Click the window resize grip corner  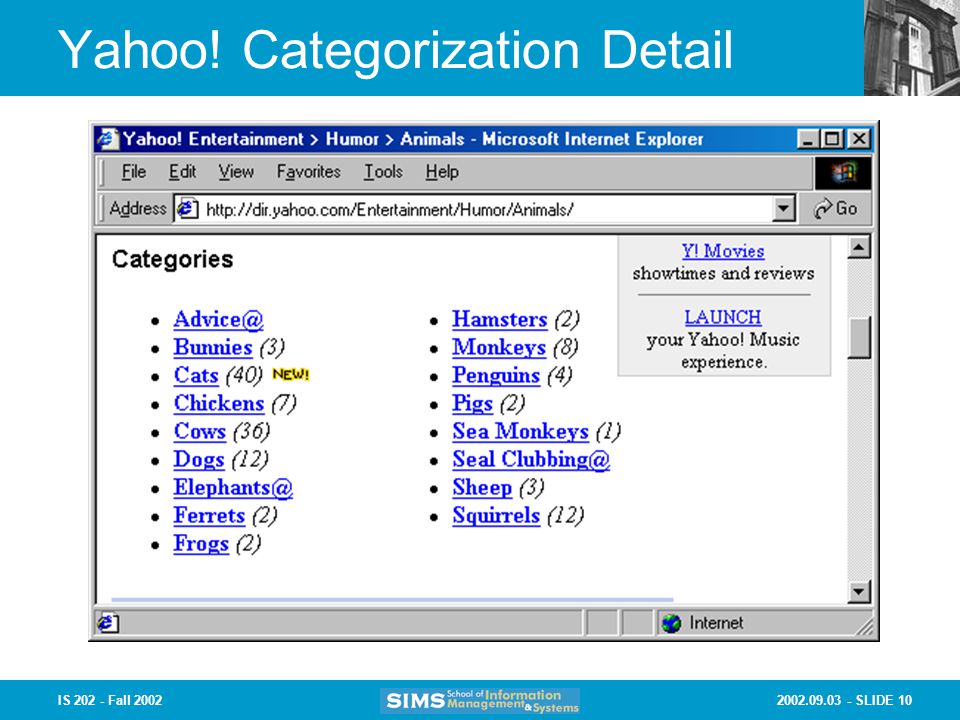coord(864,627)
